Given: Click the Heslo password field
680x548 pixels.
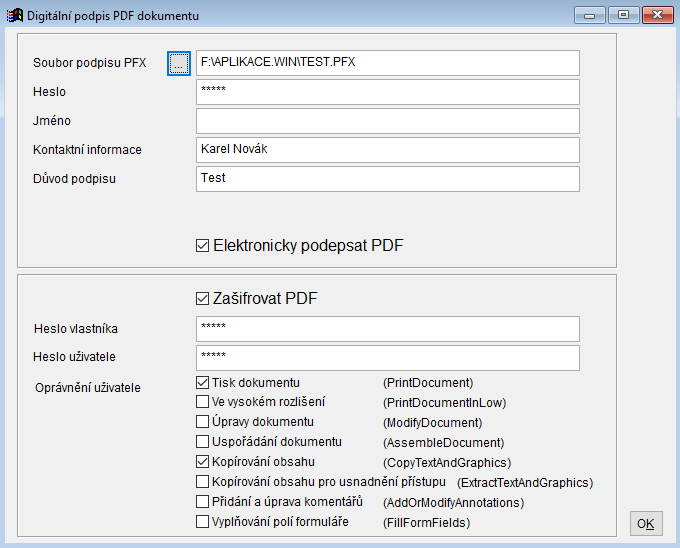Looking at the screenshot, I should coord(388,92).
